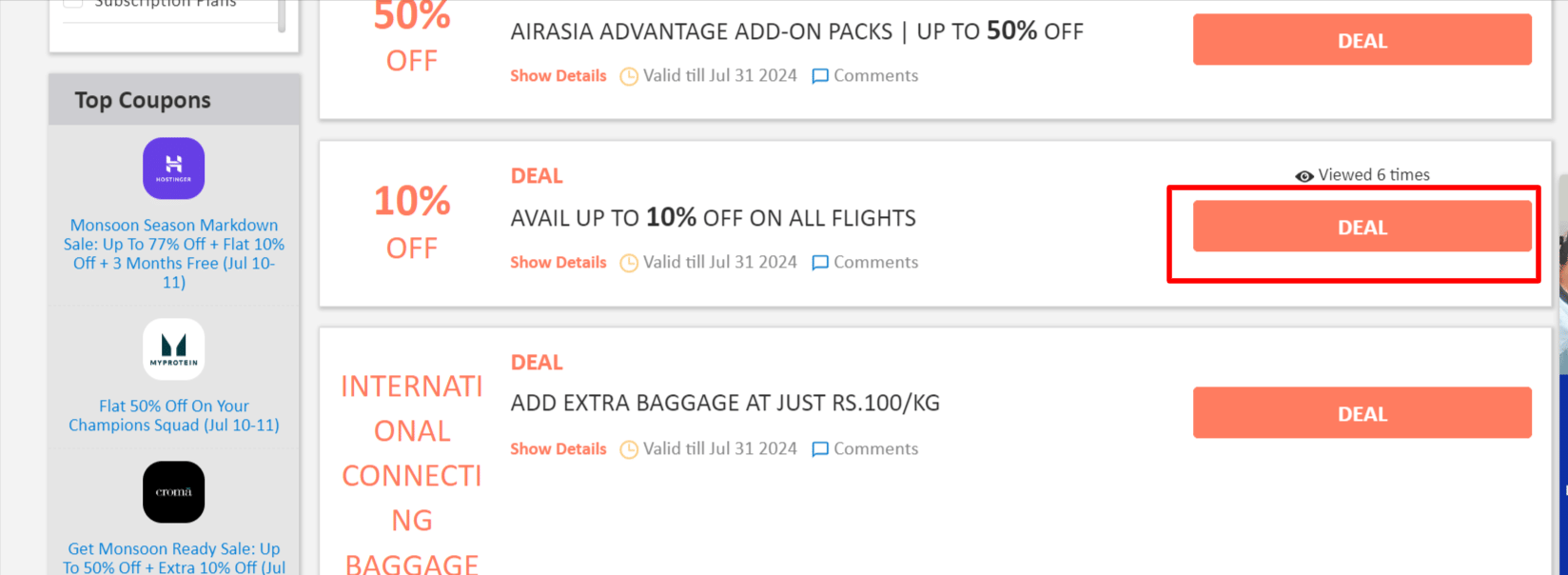This screenshot has width=1568, height=575.
Task: Open the Croma Monsoon Ready Sale coupon
Action: coord(173,558)
